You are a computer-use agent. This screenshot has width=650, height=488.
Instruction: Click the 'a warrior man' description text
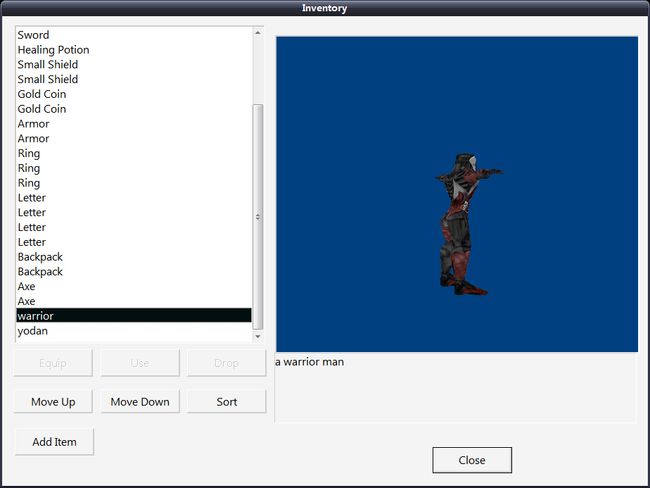tap(310, 362)
